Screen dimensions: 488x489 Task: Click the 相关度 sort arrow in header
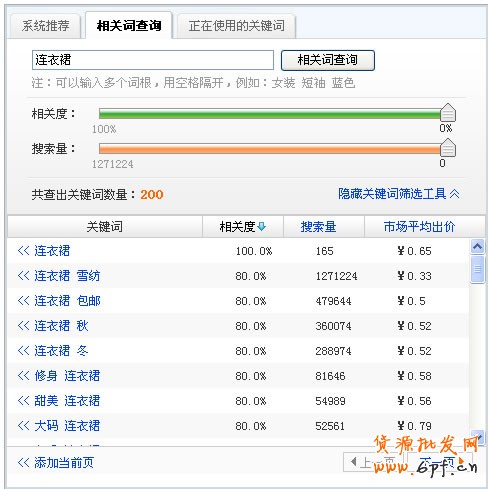262,227
